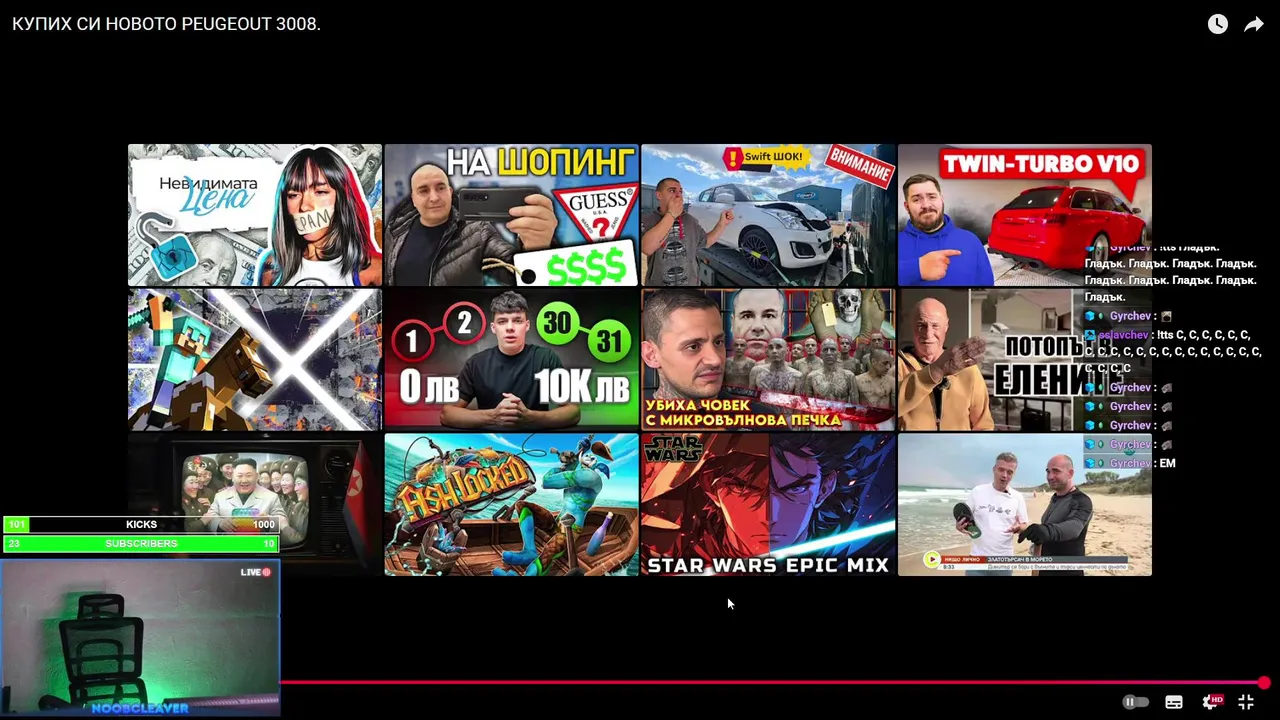Open УБИХА ЧОВЕК С МИКРОВЪЛНОВА ПЕЧКА video
Screen dimensions: 1280x720
768,360
